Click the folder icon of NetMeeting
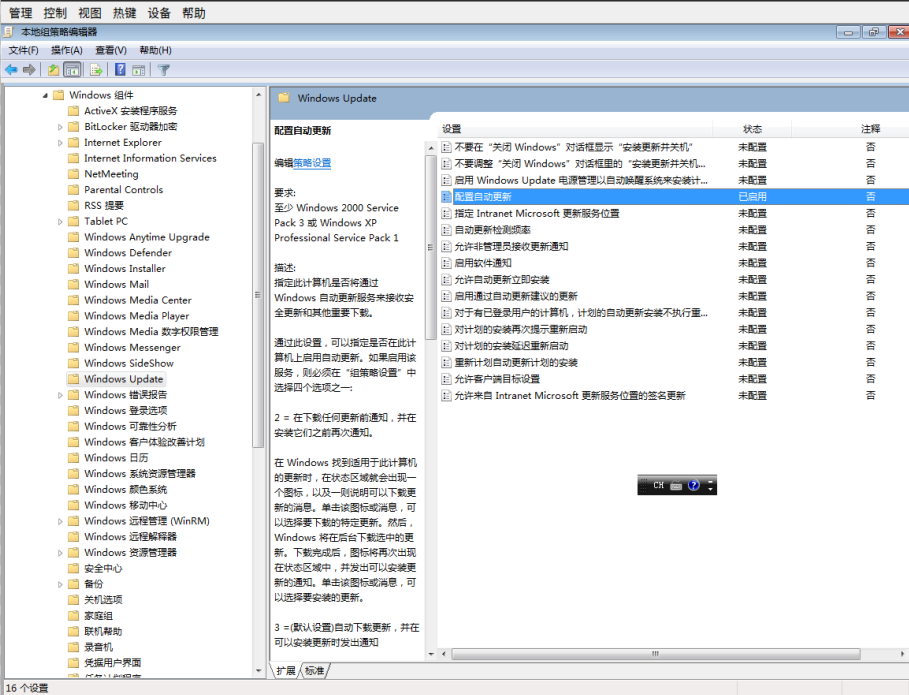Screen dimensions: 909x695 [74, 174]
